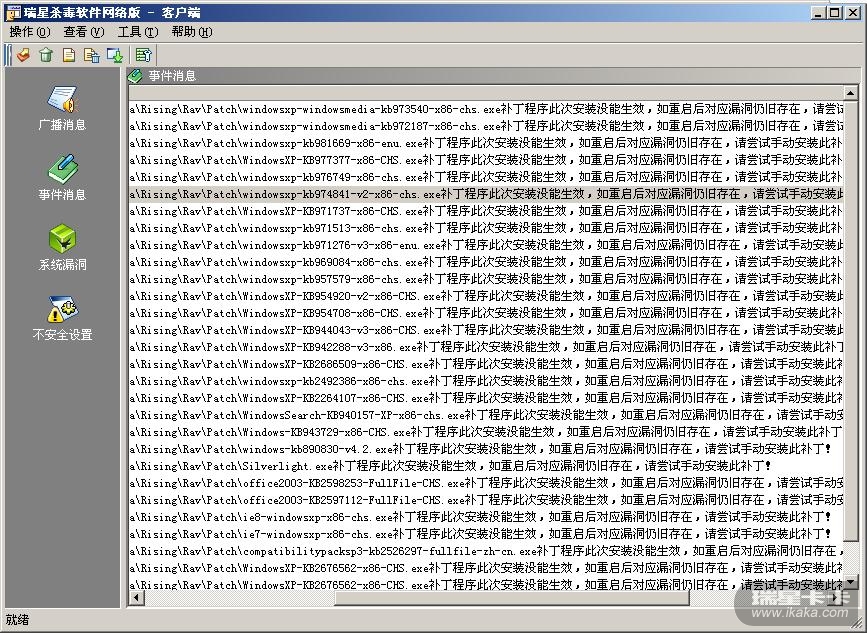
Task: Click the horizontal scrollbar thumb
Action: coord(512,597)
